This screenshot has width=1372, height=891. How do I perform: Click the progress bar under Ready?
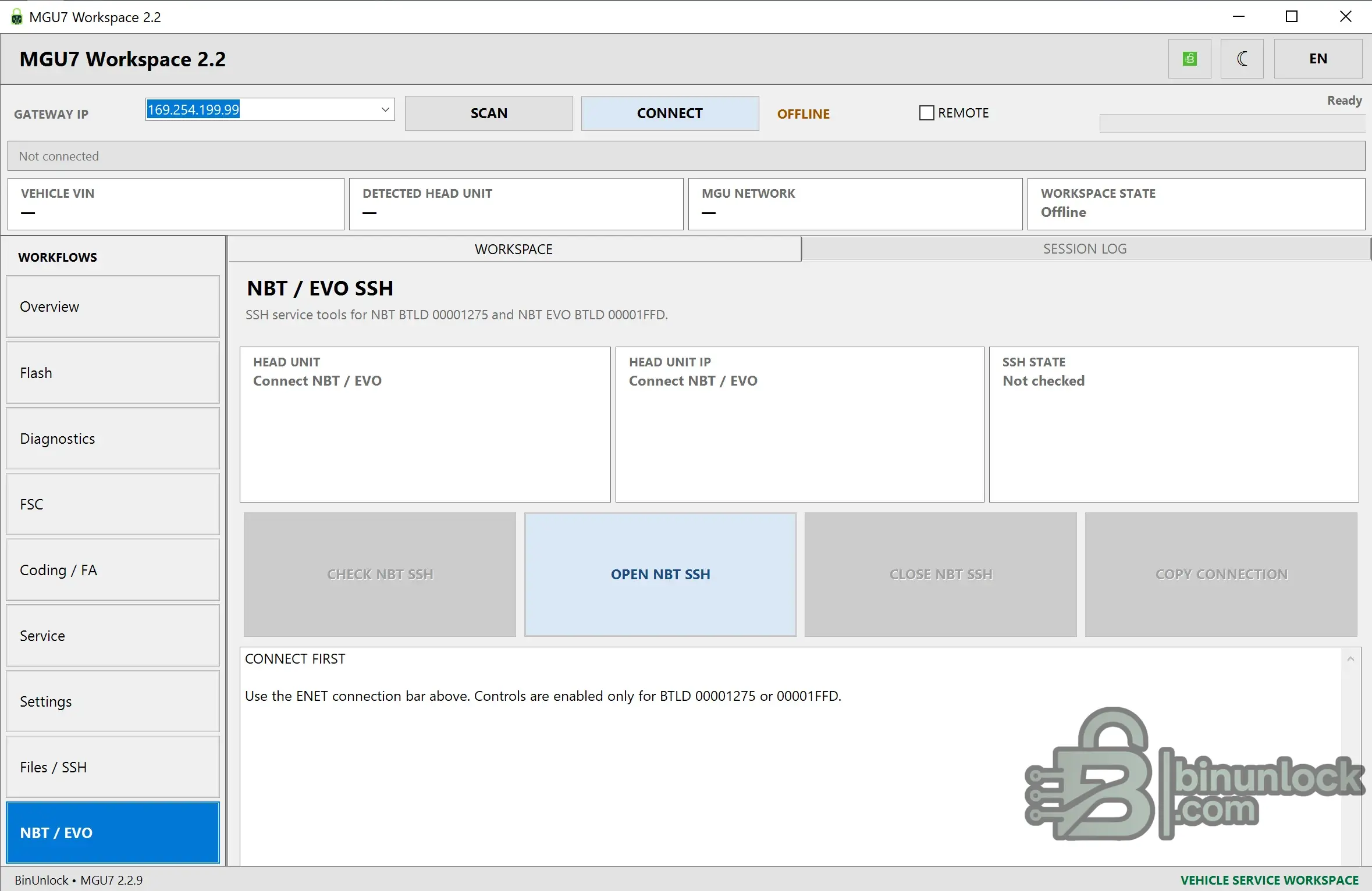(1232, 123)
